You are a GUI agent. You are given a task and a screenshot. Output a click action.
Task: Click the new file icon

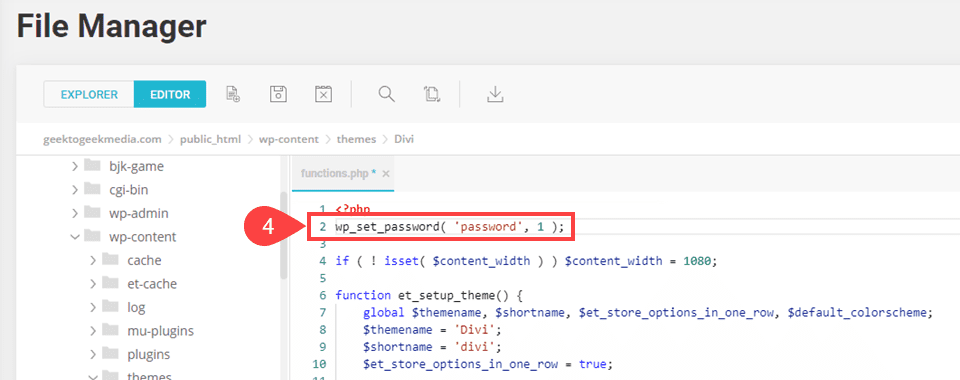point(233,94)
